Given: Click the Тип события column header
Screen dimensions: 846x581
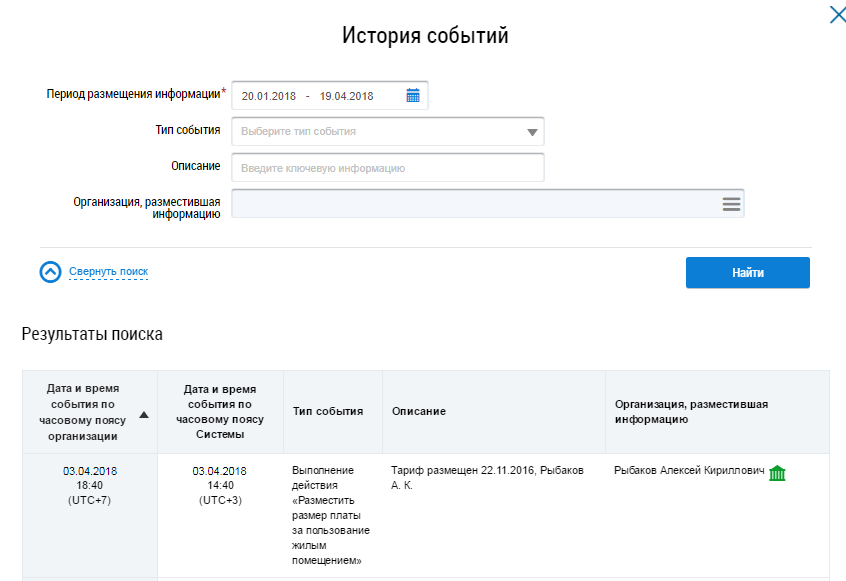Looking at the screenshot, I should [327, 412].
